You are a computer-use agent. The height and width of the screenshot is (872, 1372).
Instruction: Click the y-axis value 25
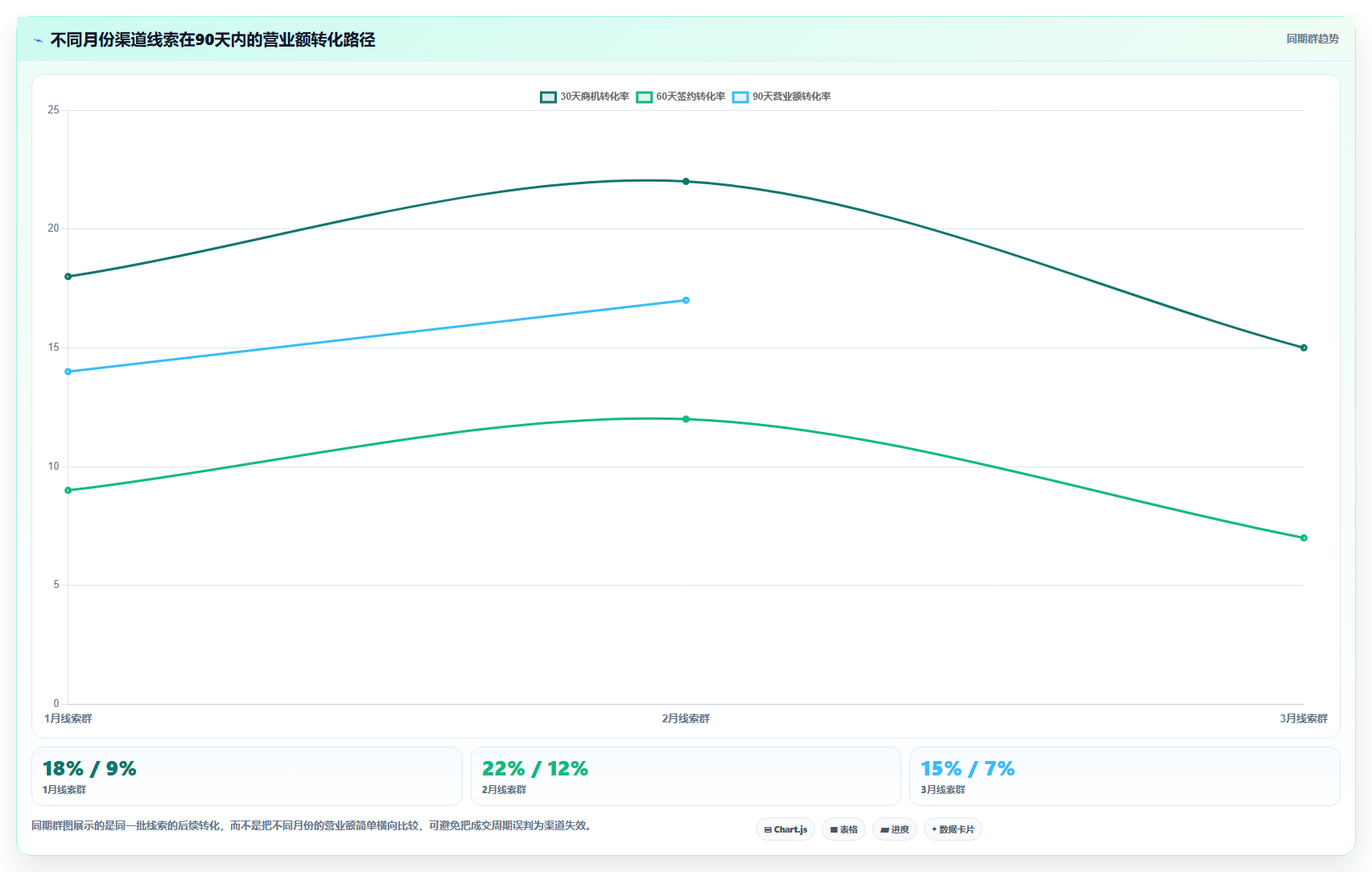click(53, 110)
